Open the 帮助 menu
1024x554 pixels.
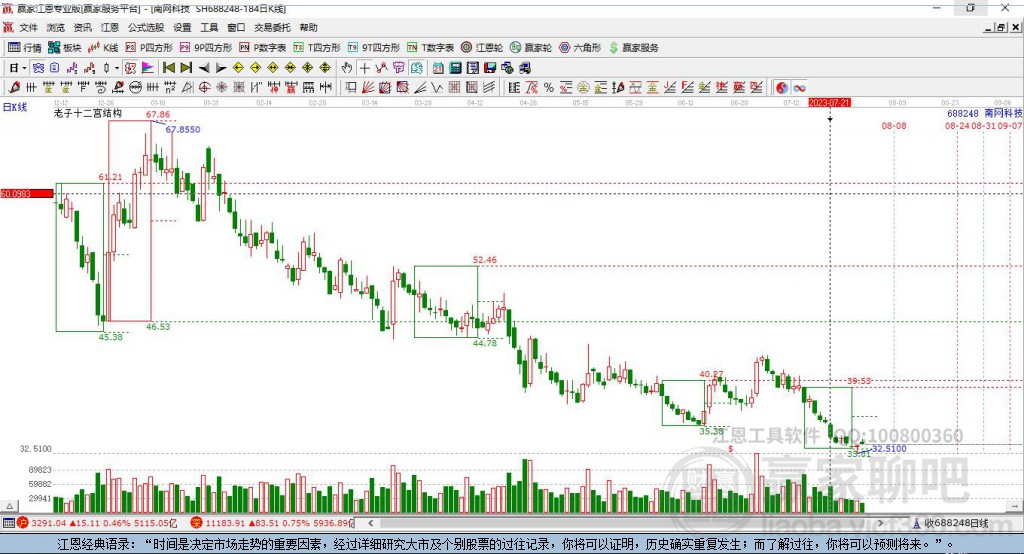coord(308,27)
